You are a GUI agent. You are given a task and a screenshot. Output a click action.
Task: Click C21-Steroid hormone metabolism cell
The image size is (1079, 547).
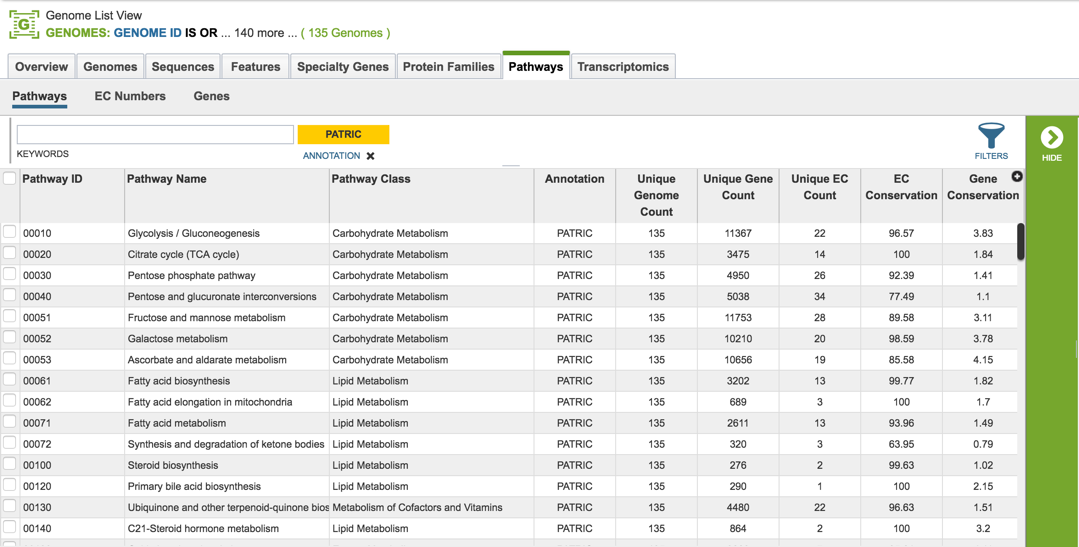pyautogui.click(x=203, y=529)
